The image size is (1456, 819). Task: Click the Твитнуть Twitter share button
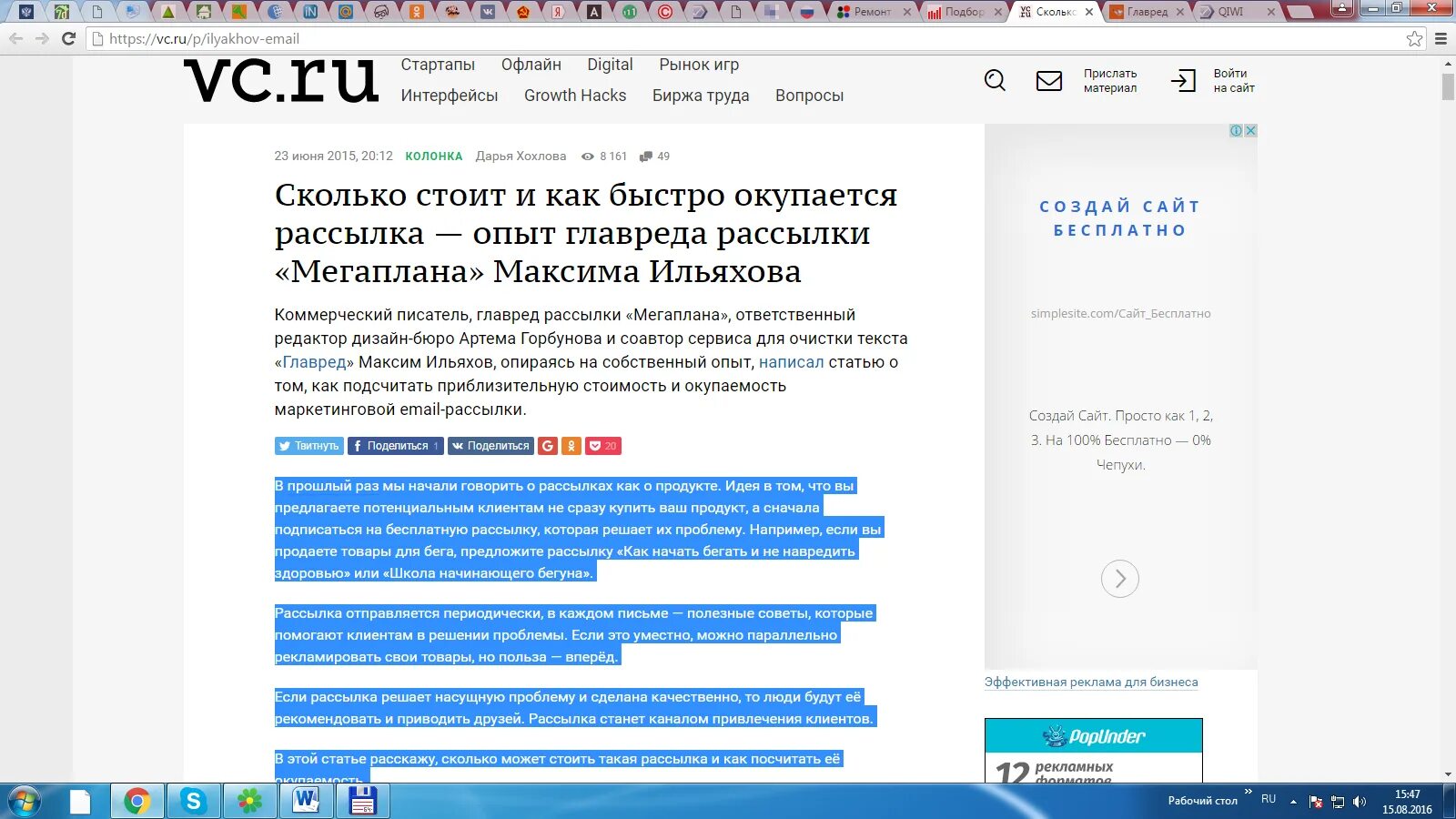click(308, 446)
